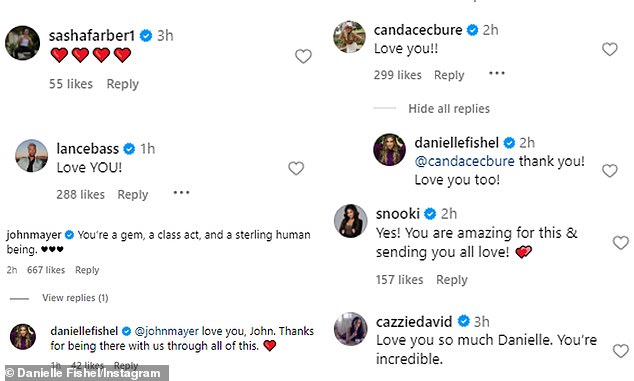This screenshot has width=634, height=381.
Task: Open lancebass profile picture
Action: [32, 156]
